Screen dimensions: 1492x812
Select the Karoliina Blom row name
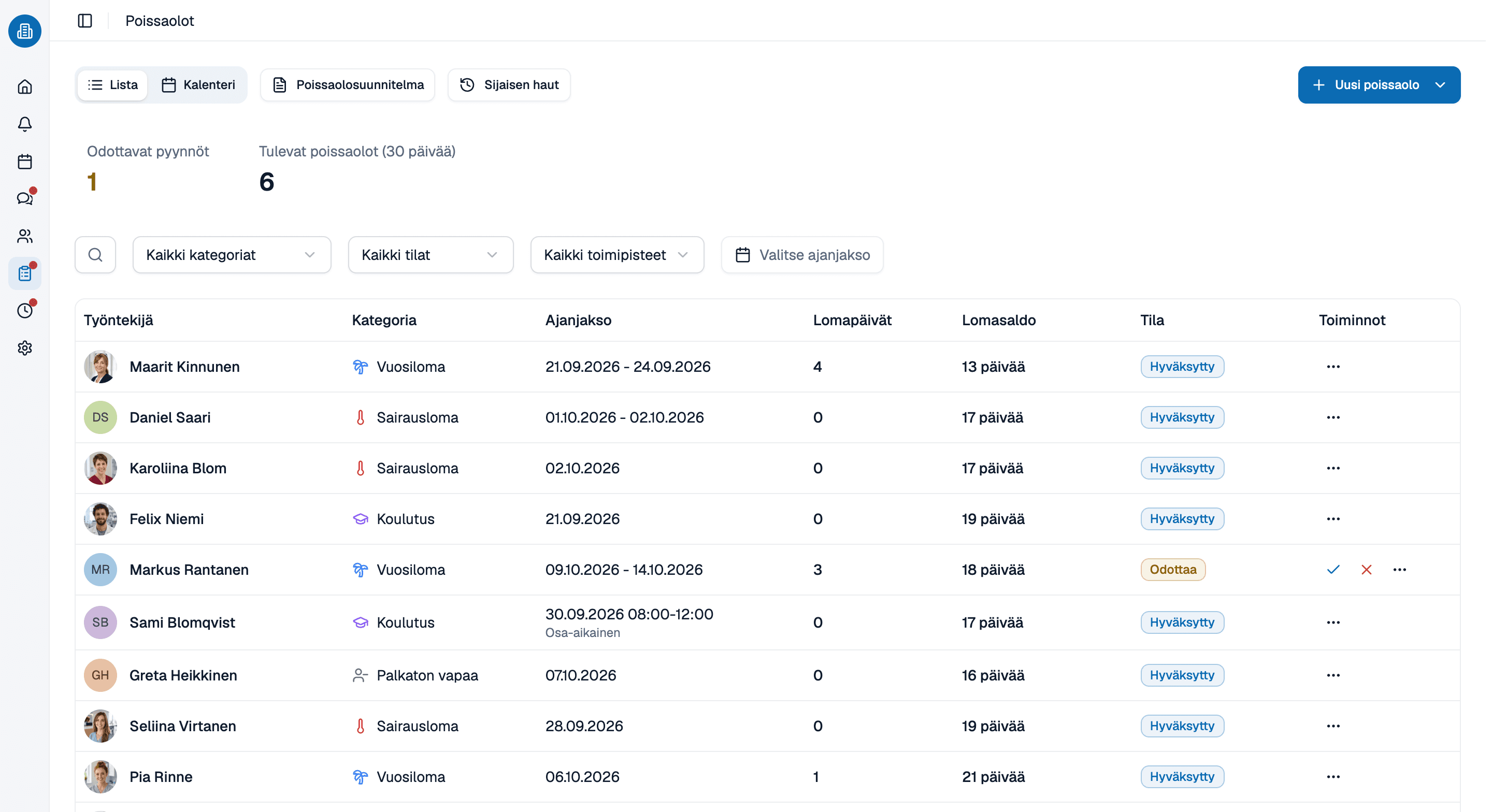click(178, 469)
